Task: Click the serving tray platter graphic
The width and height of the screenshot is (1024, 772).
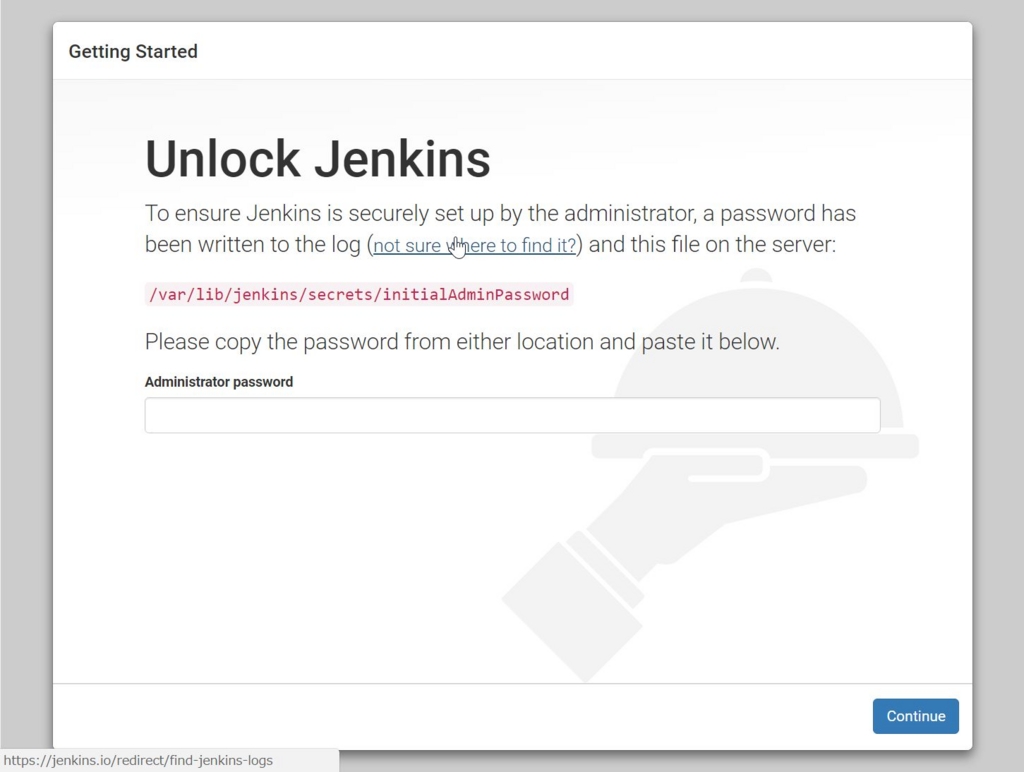Action: pyautogui.click(x=755, y=446)
